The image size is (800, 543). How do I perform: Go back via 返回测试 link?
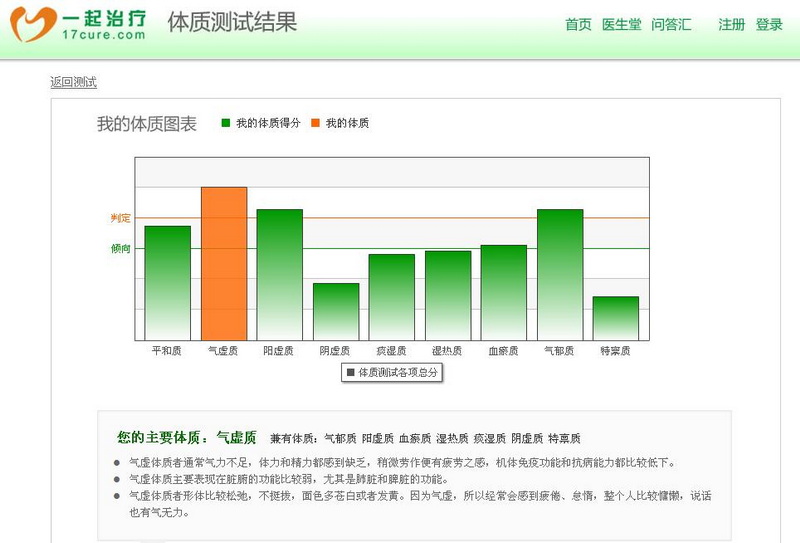tap(73, 82)
